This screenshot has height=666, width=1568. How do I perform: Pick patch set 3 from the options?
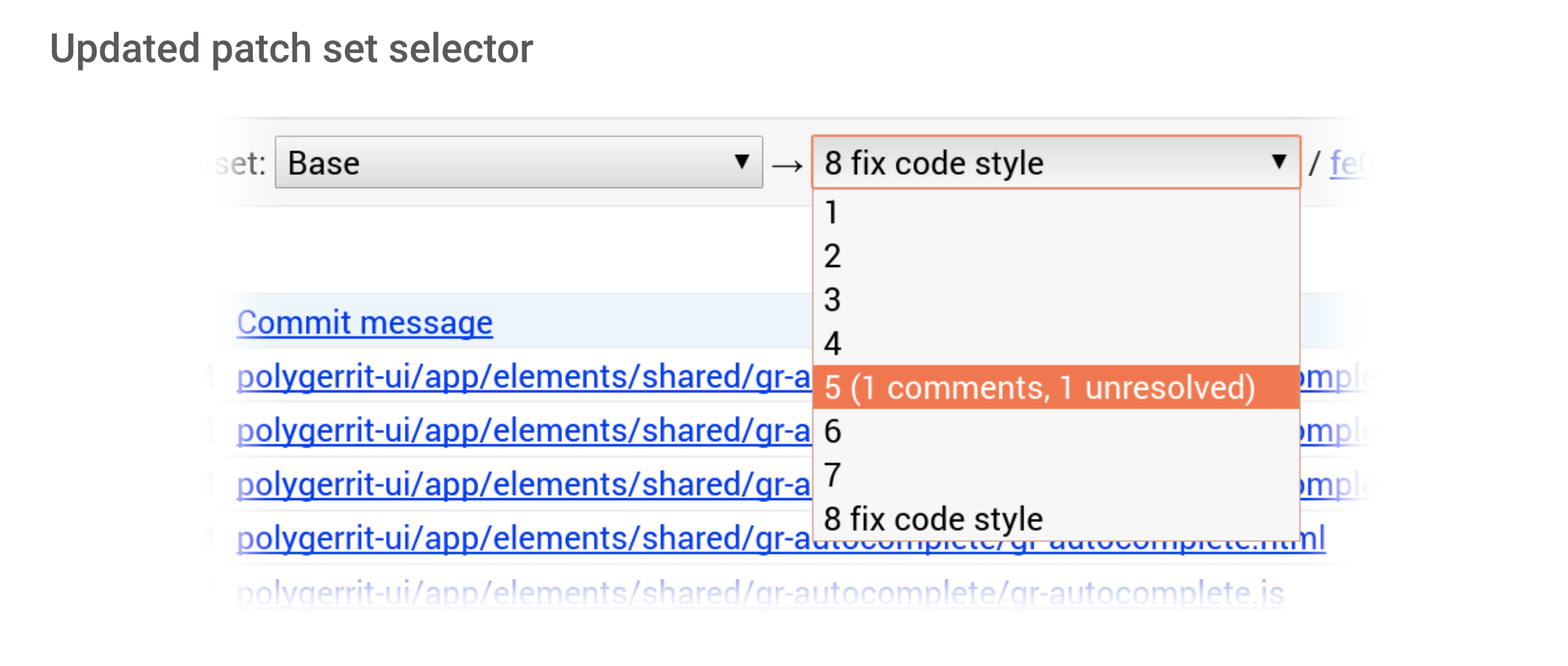(1055, 300)
